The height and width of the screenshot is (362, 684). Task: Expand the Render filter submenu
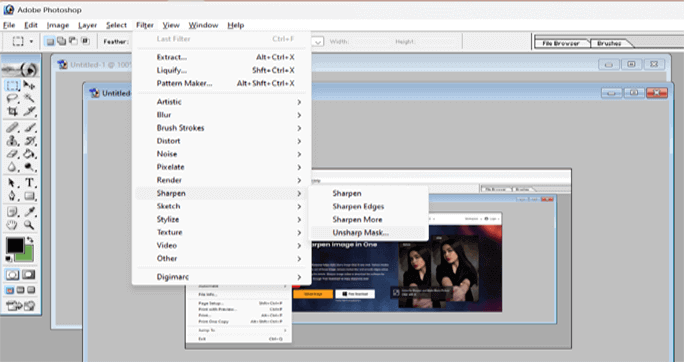click(223, 180)
